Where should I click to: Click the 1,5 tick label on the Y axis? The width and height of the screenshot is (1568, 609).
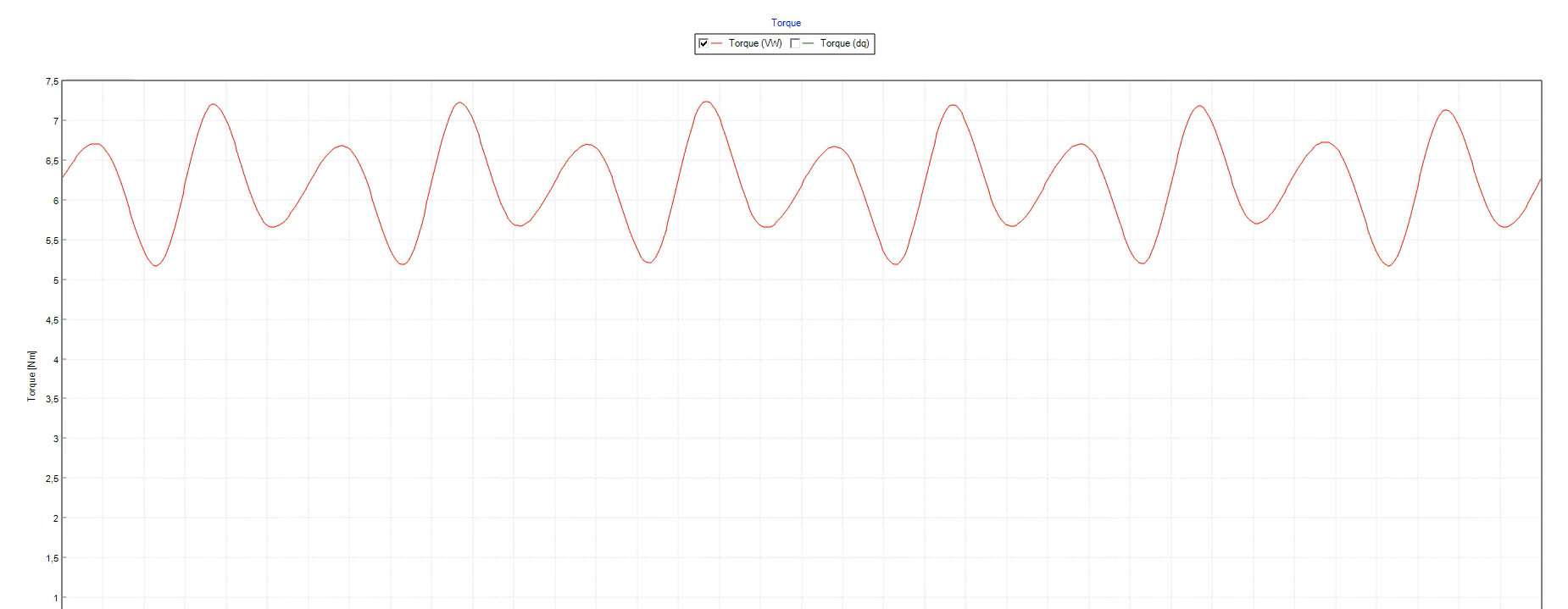pyautogui.click(x=53, y=558)
